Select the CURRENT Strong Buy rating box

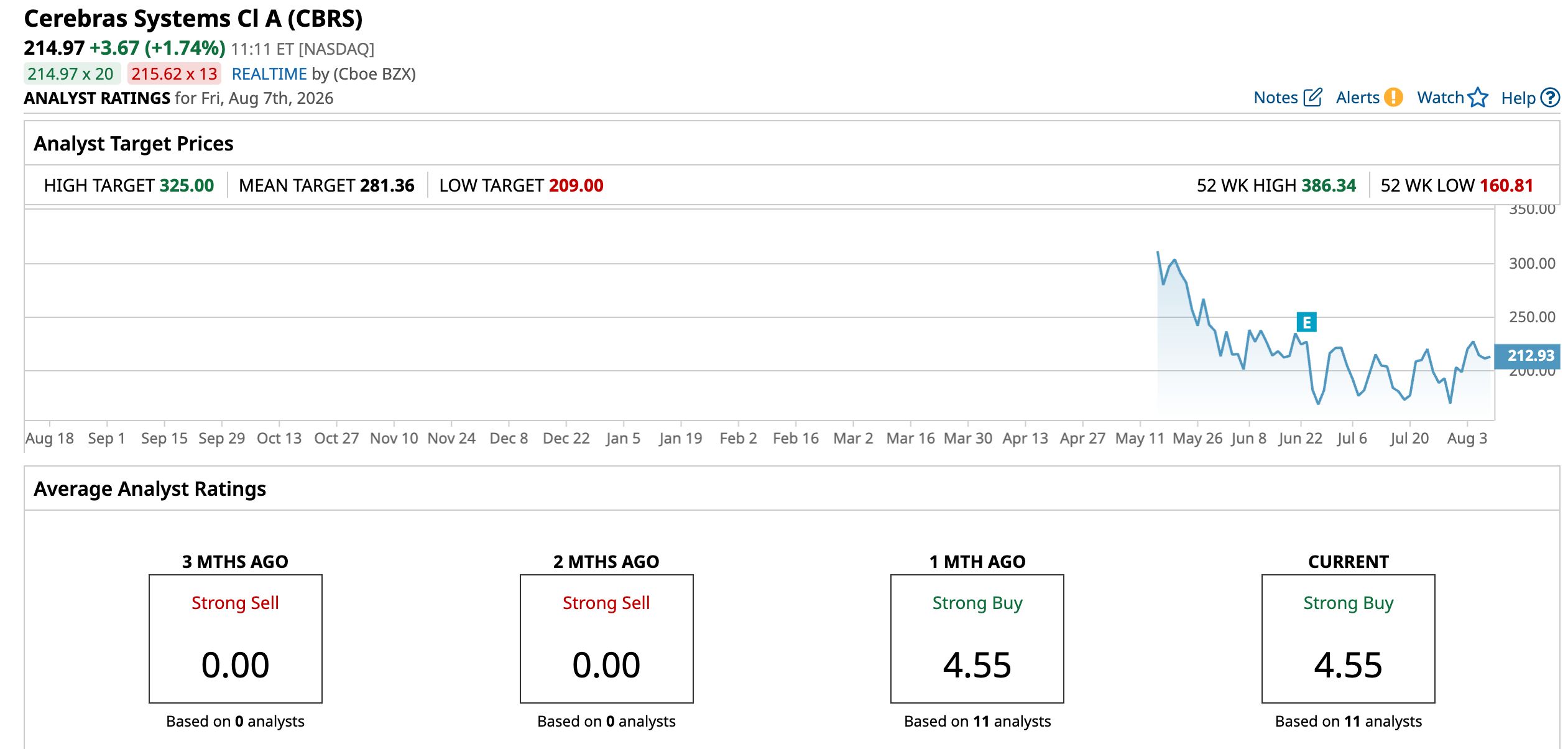coord(1349,639)
